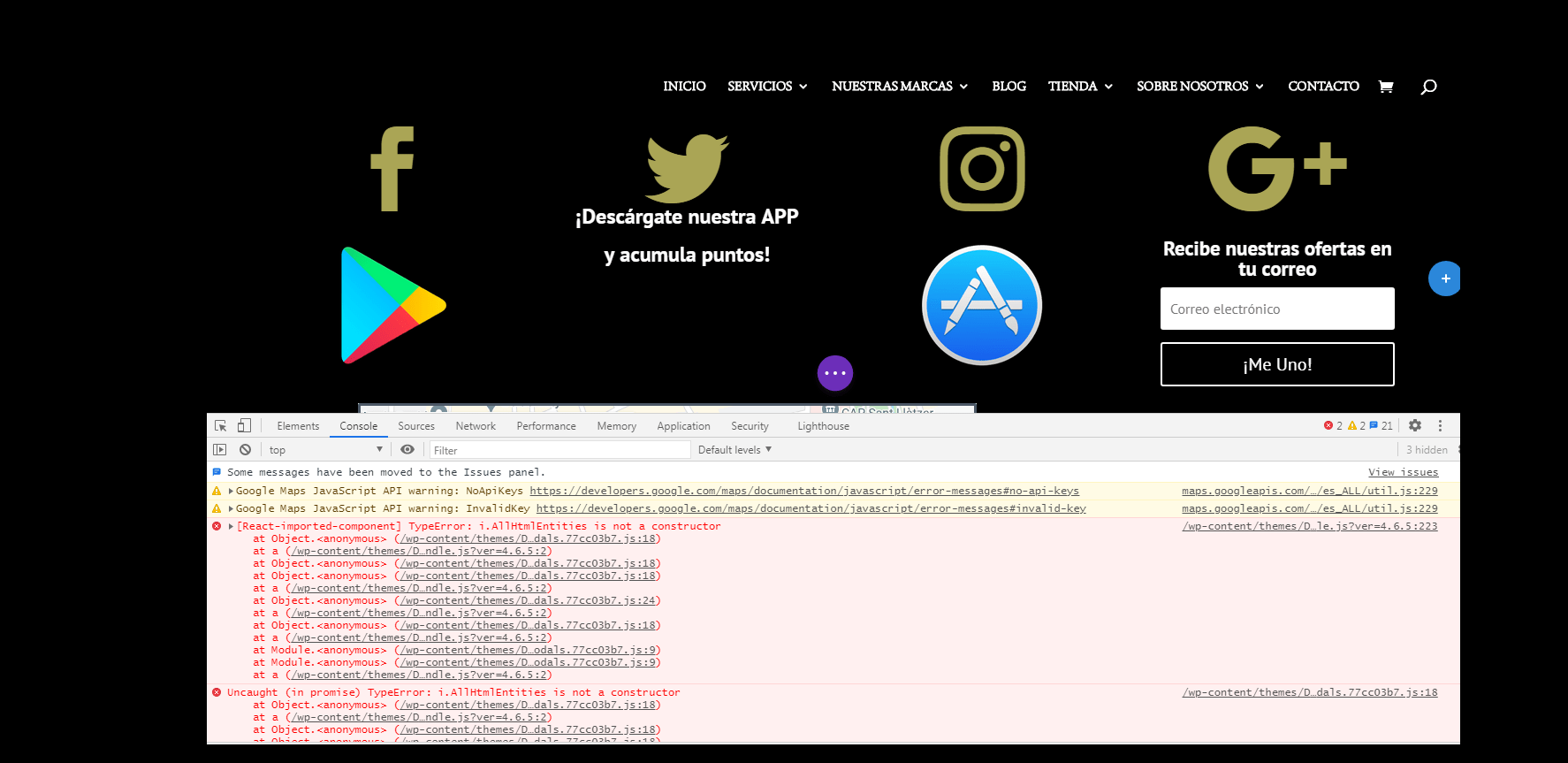Open the Instagram icon
The image size is (1568, 763).
[x=982, y=169]
